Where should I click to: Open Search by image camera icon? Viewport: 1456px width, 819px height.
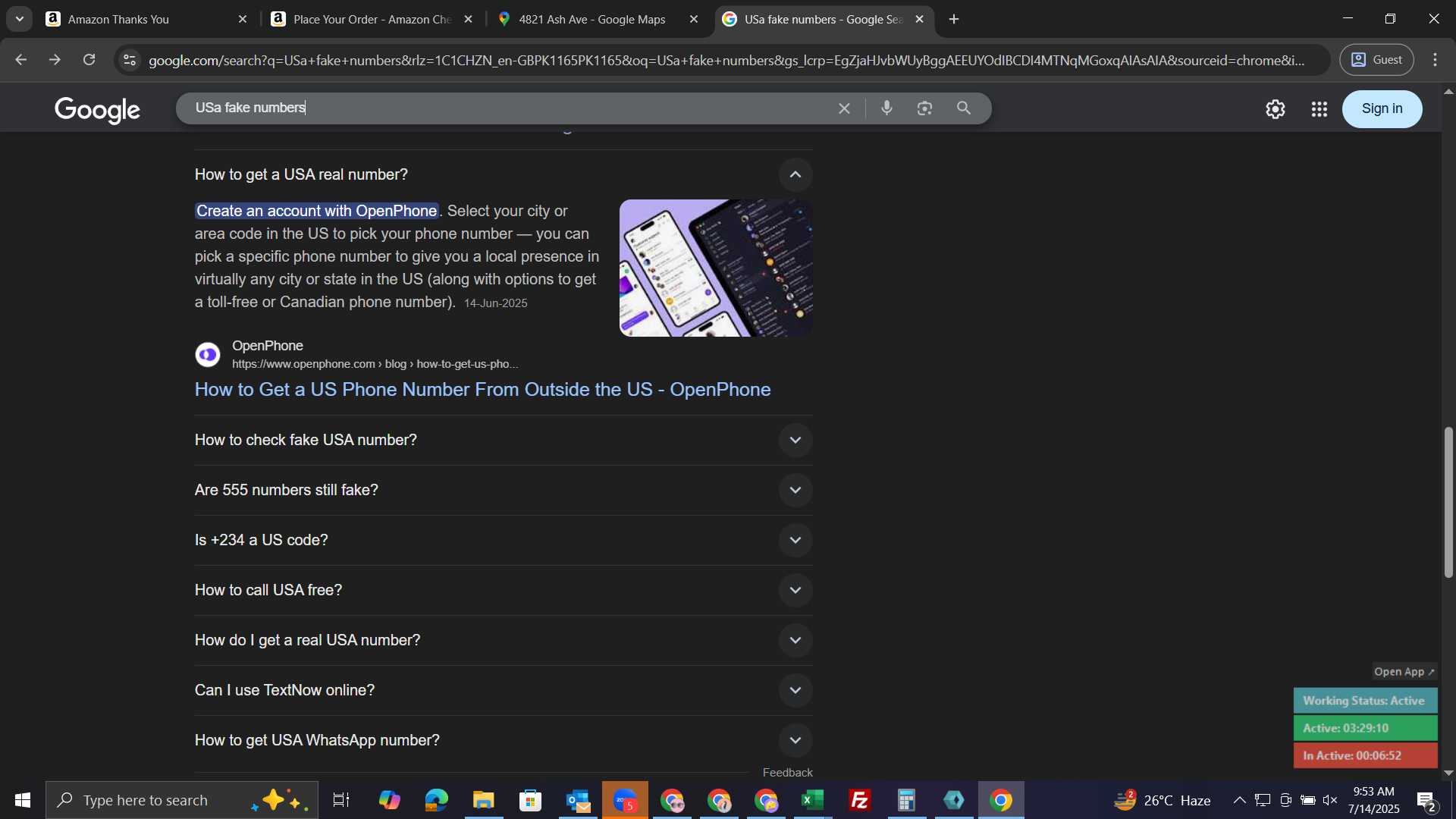[x=924, y=108]
